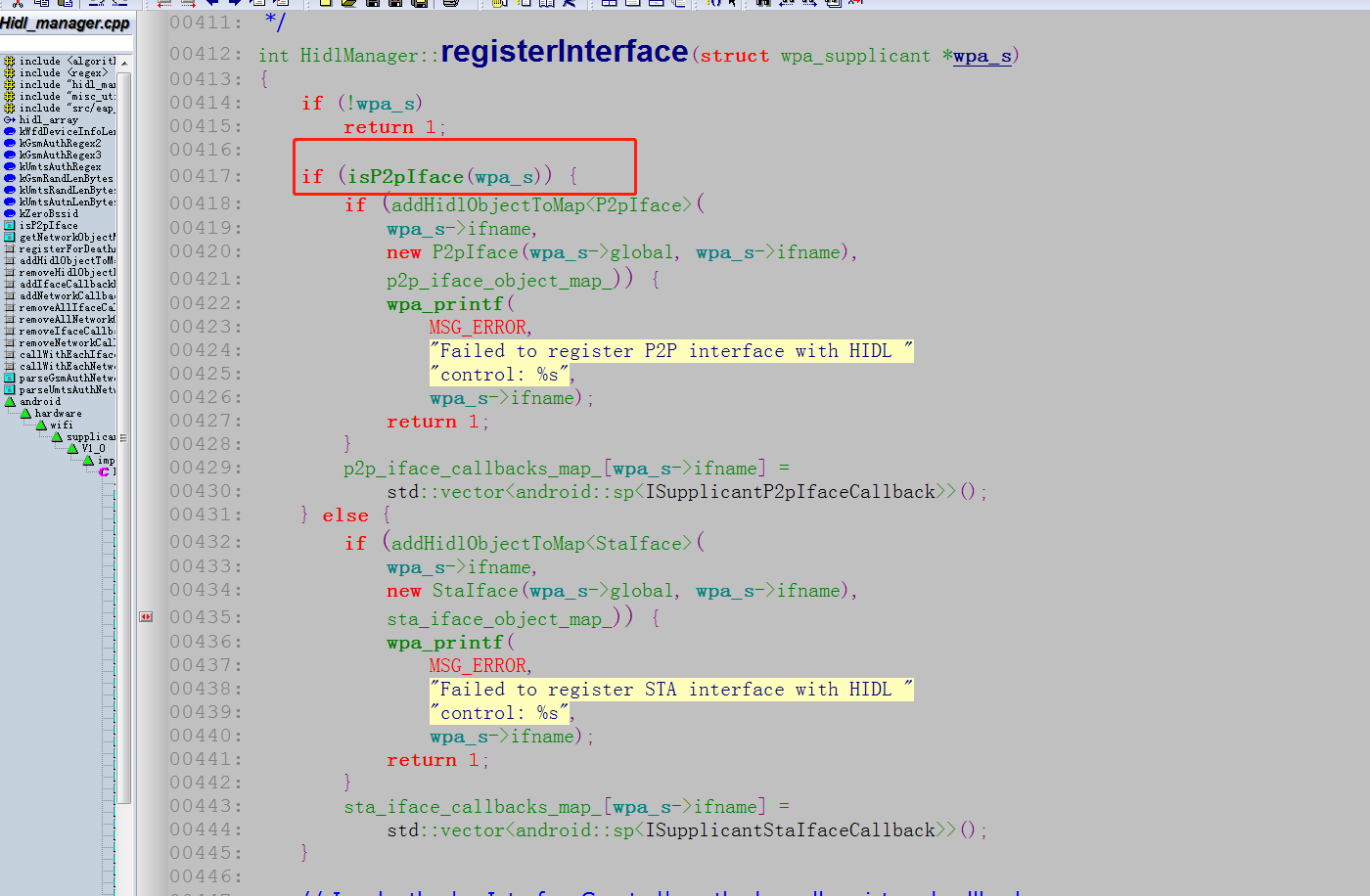Collapse the wifi tree node
Image resolution: width=1370 pixels, height=896 pixels.
tap(41, 426)
